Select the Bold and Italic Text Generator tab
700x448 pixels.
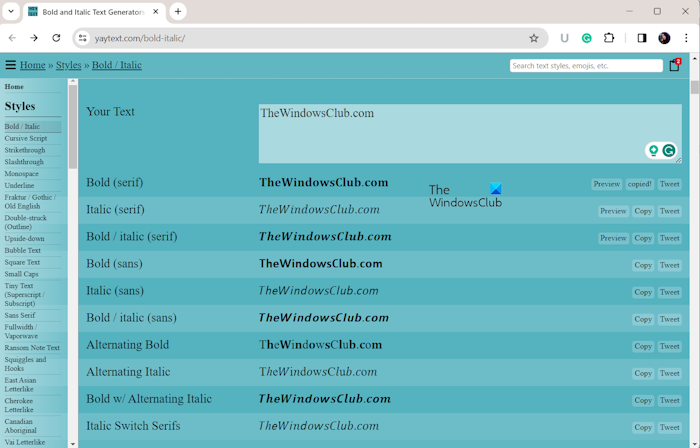click(94, 12)
